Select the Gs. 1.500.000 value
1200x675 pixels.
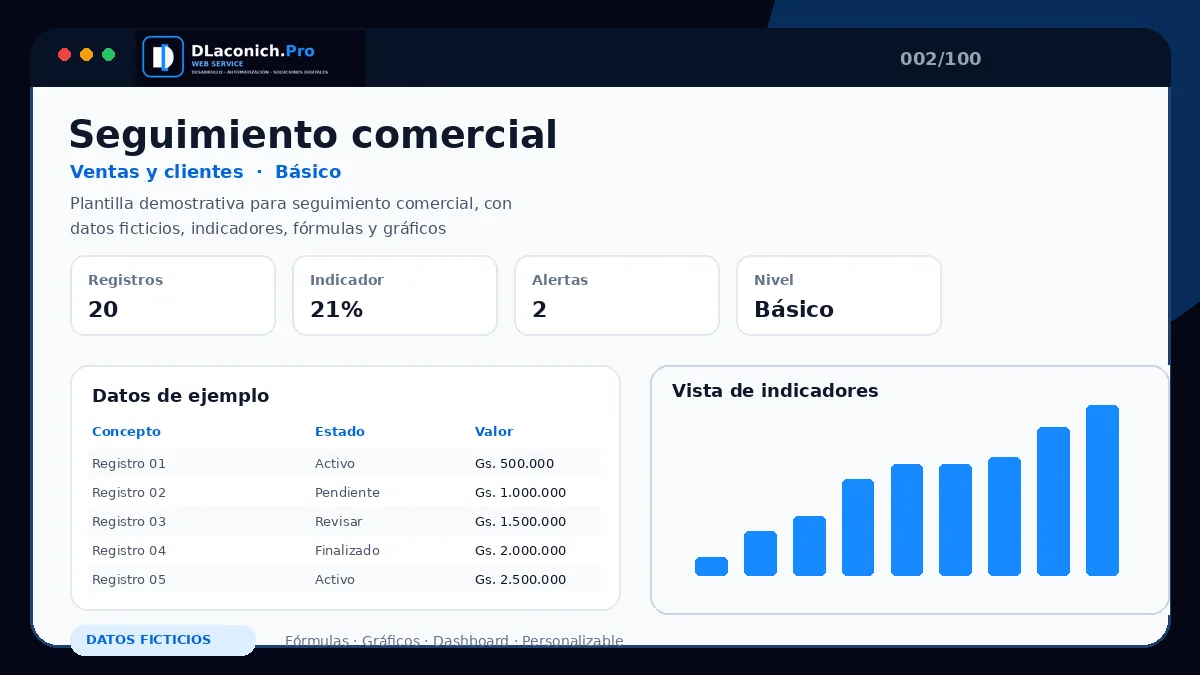[x=521, y=522]
